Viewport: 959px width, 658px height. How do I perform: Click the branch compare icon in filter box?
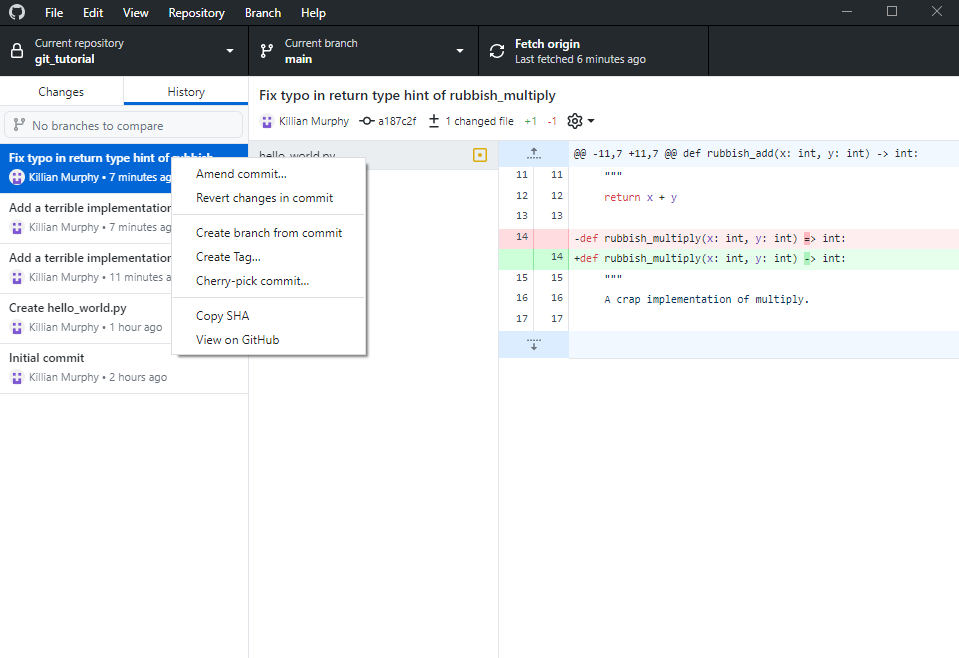pos(19,125)
